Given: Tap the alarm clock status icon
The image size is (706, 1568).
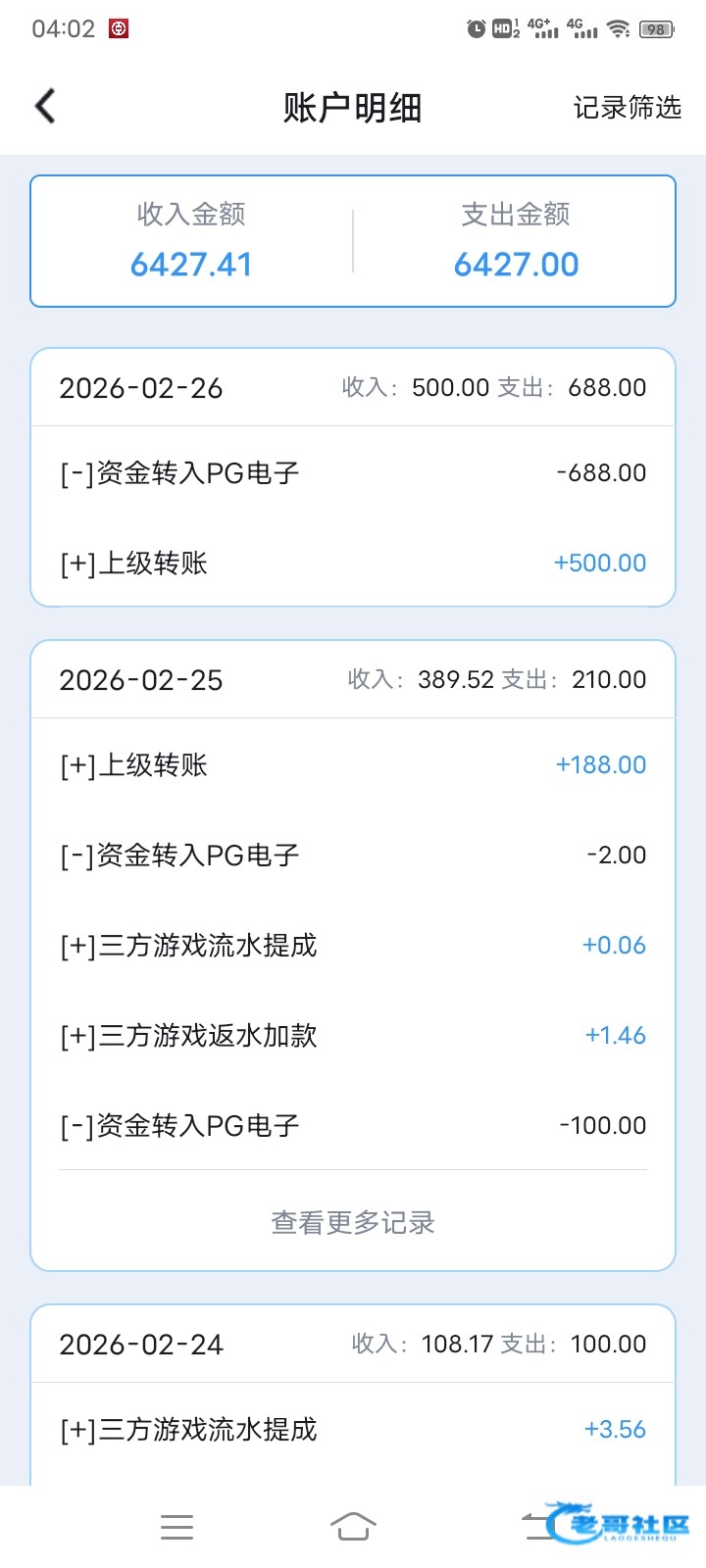Looking at the screenshot, I should pos(476,29).
